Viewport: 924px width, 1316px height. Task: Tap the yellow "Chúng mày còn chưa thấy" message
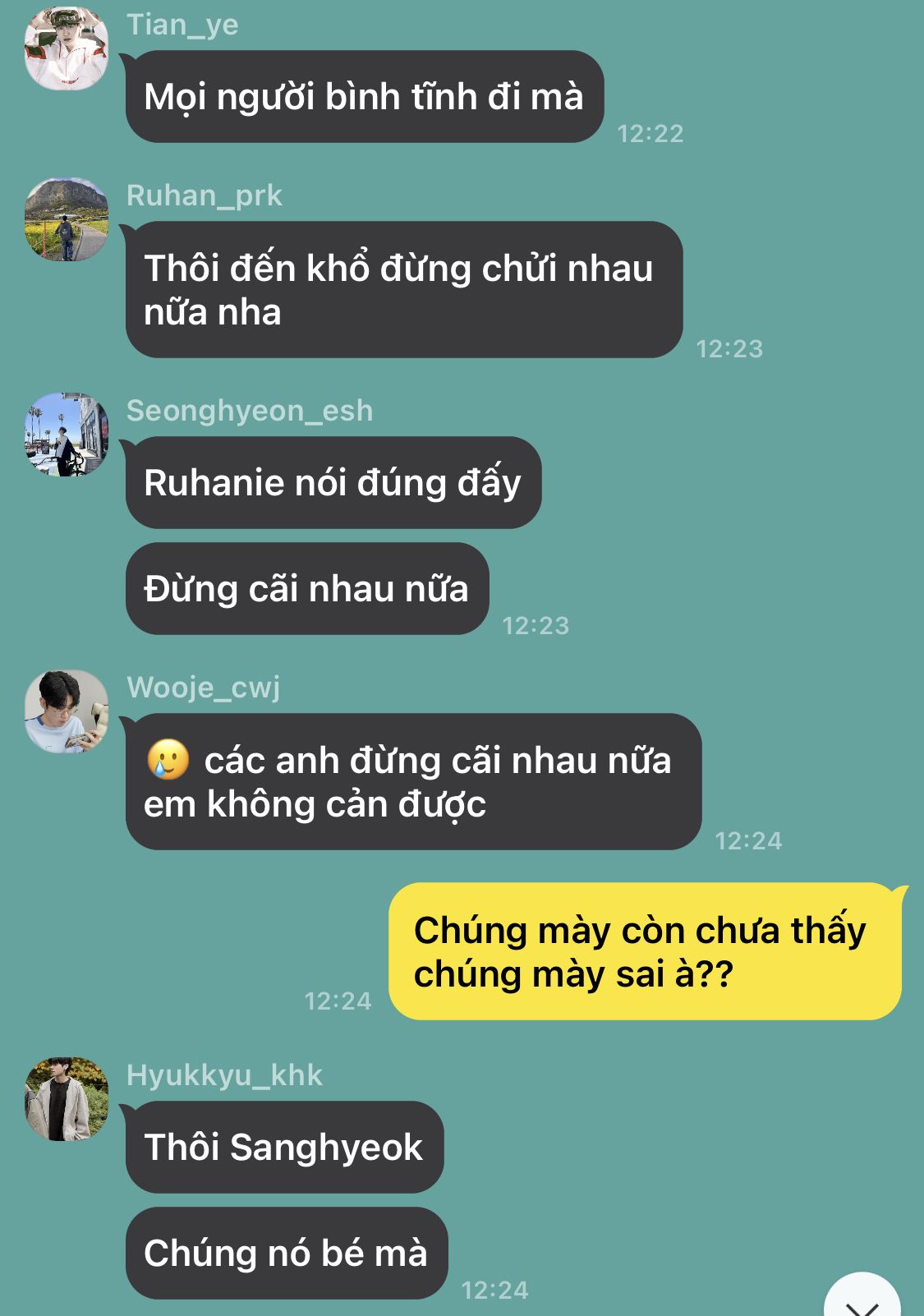tap(645, 951)
